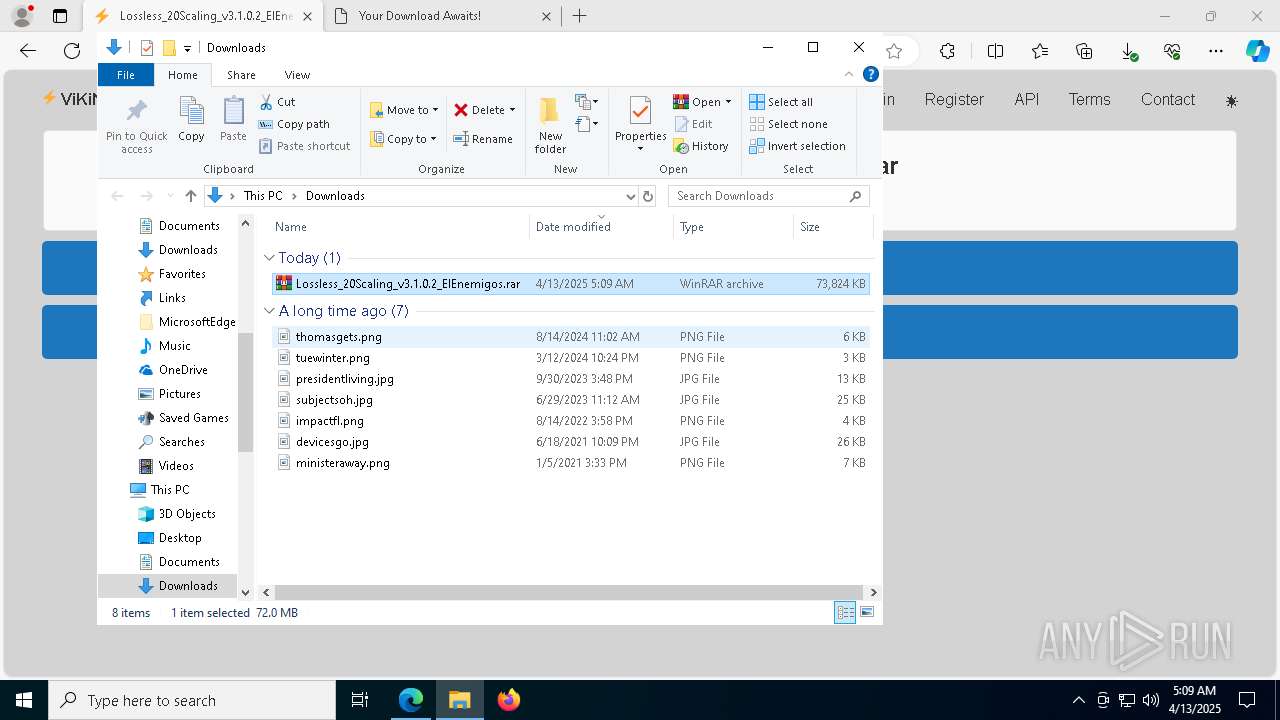Open the Register link on website
This screenshot has width=1280, height=720.
(x=954, y=100)
